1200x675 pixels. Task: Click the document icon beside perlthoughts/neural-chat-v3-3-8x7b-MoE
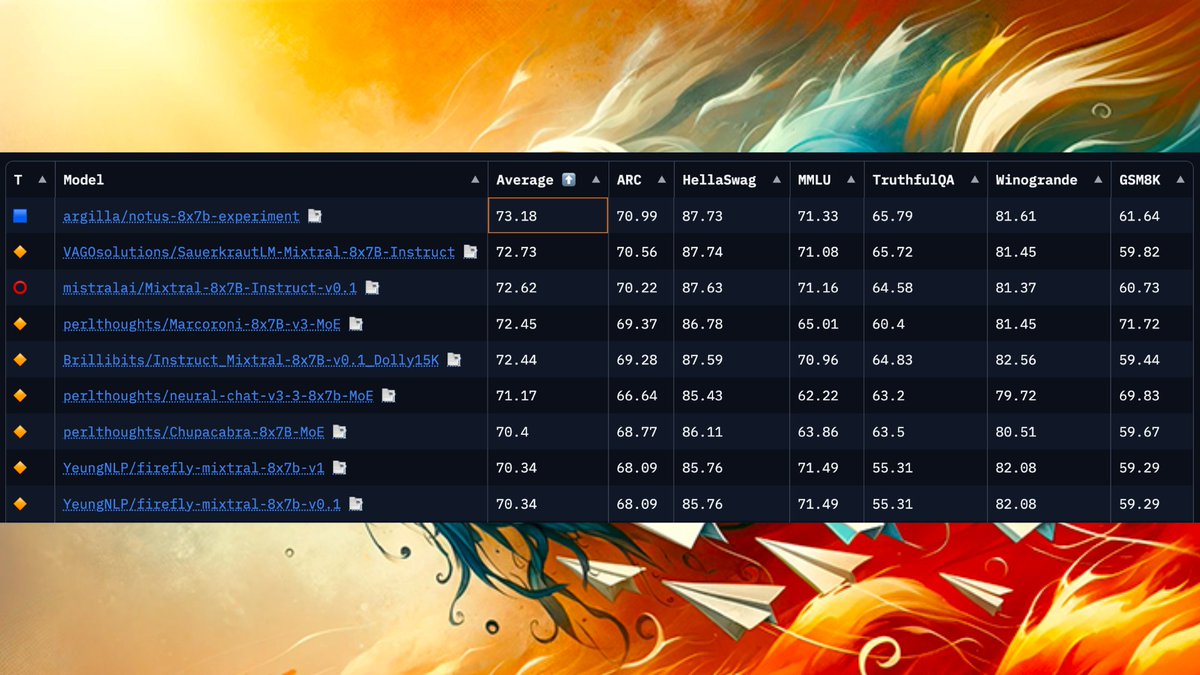point(388,396)
